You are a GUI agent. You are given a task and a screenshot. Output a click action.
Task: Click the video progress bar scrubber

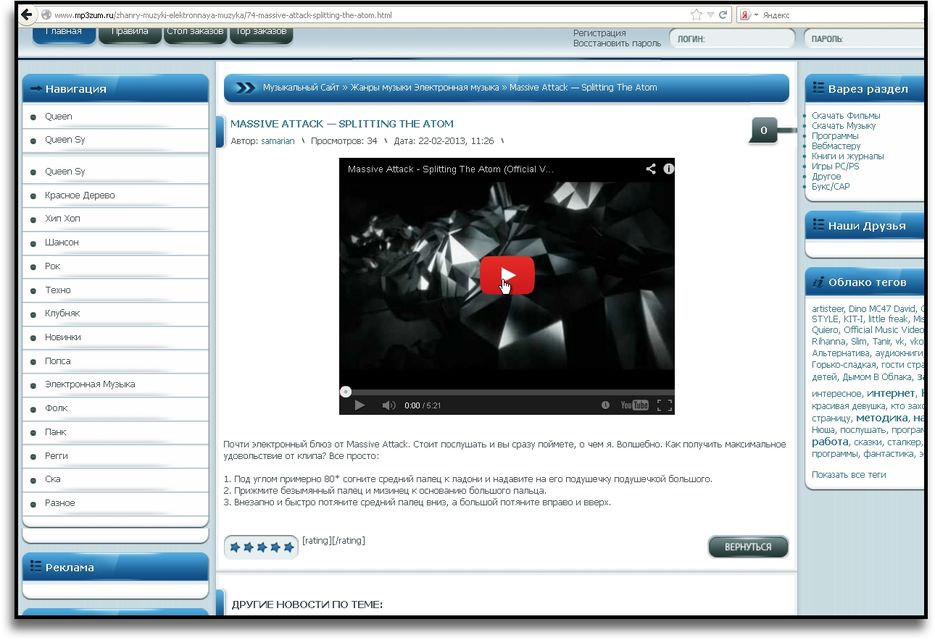(345, 392)
